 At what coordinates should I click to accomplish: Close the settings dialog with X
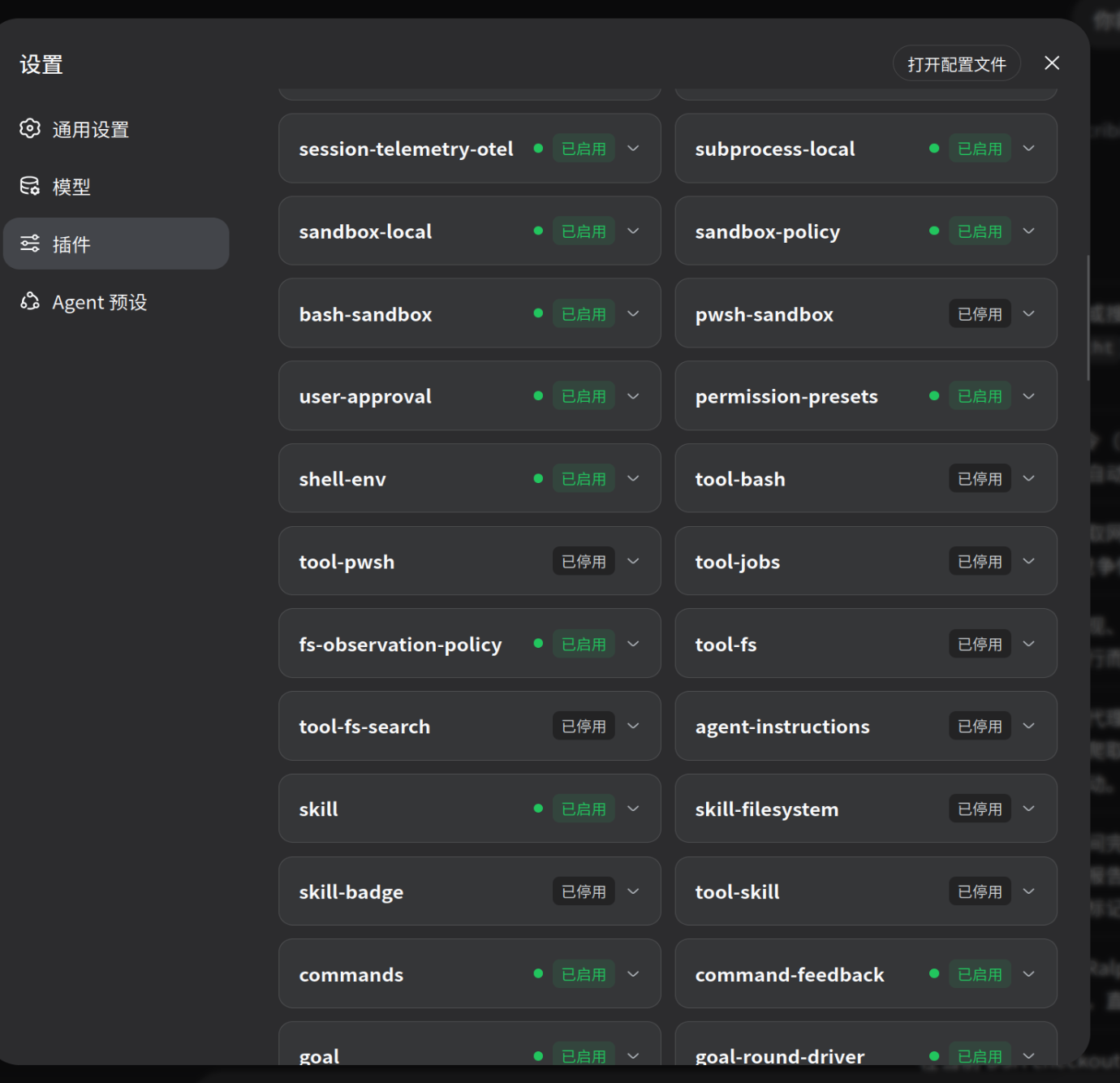click(x=1052, y=63)
